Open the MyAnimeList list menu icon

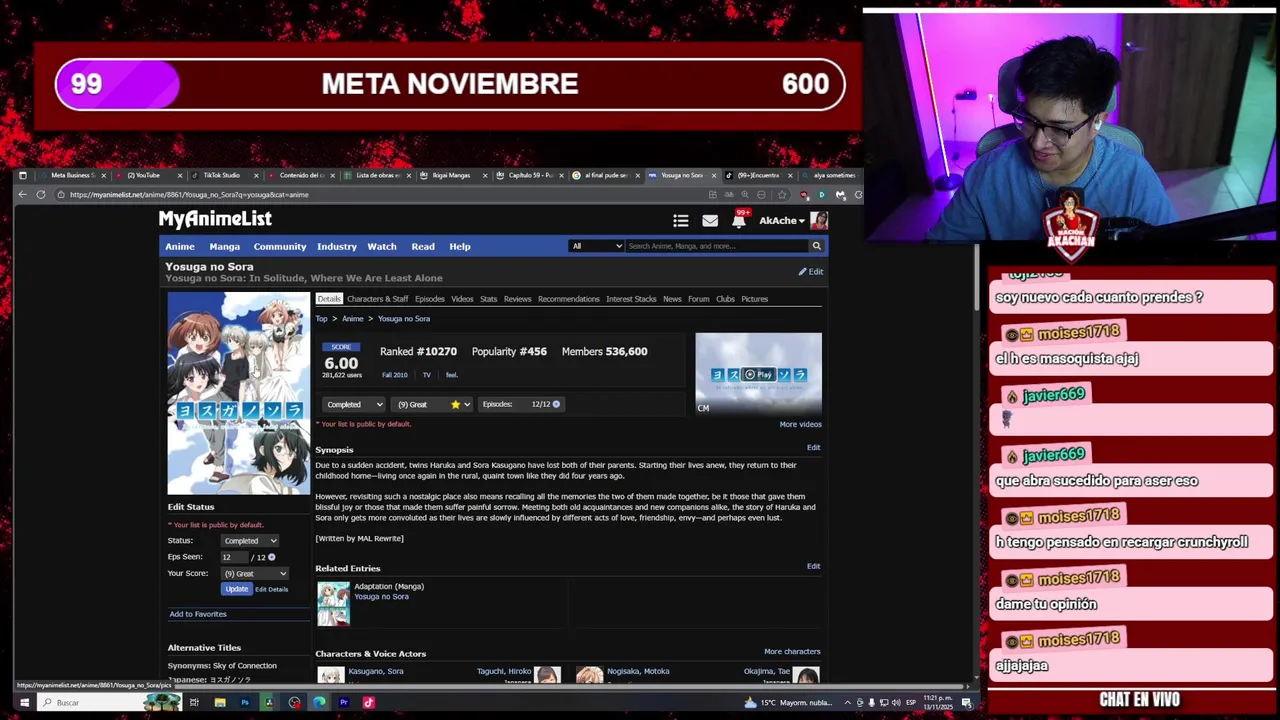tap(681, 221)
